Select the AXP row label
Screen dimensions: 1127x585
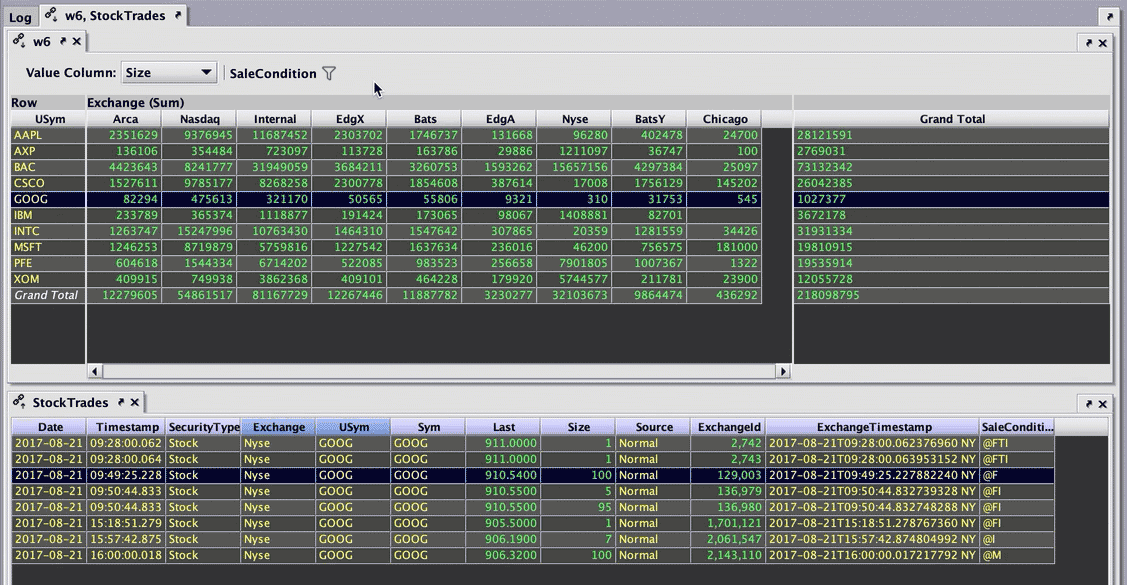pyautogui.click(x=49, y=151)
